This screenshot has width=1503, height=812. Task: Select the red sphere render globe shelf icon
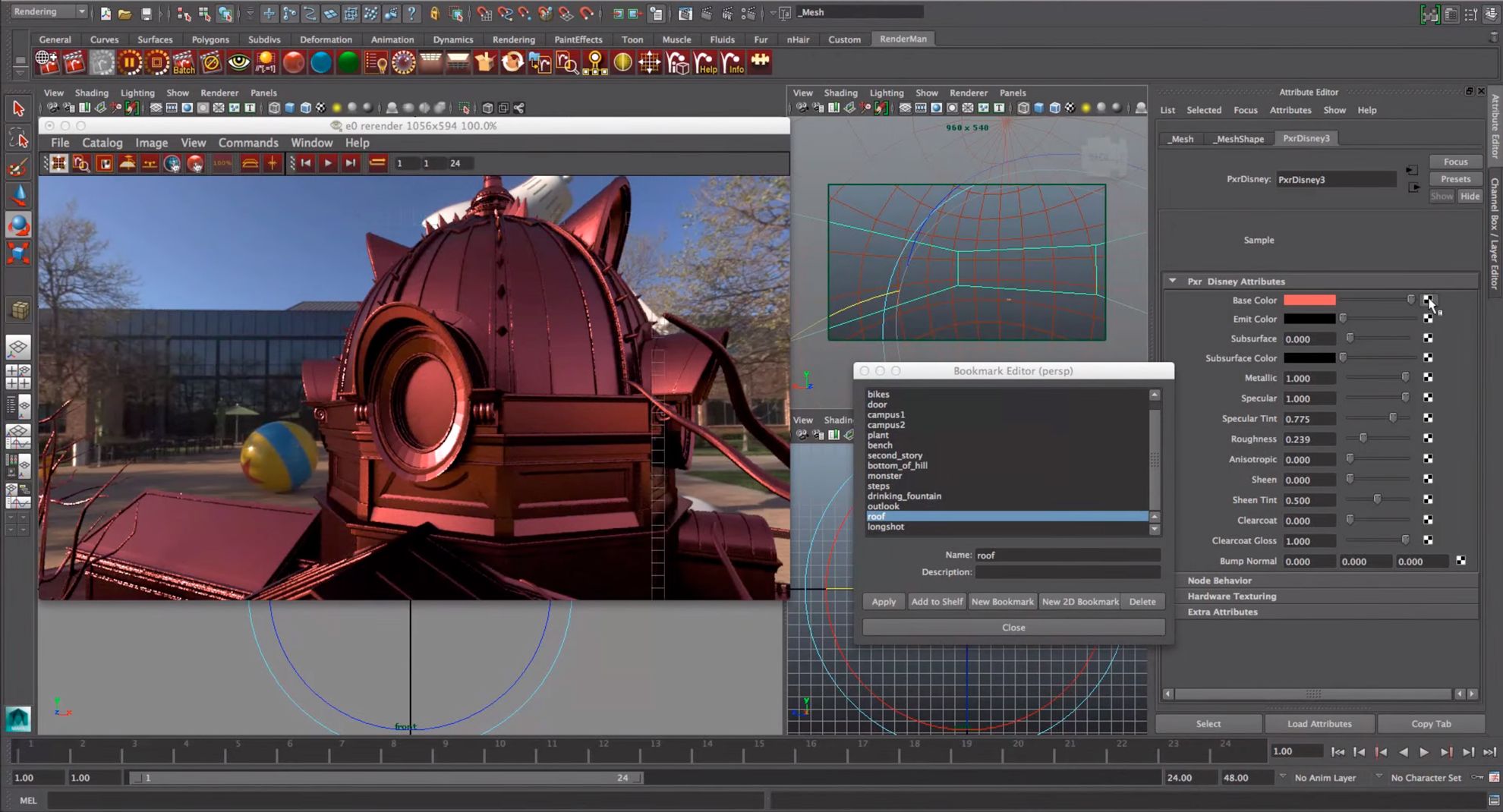[292, 63]
